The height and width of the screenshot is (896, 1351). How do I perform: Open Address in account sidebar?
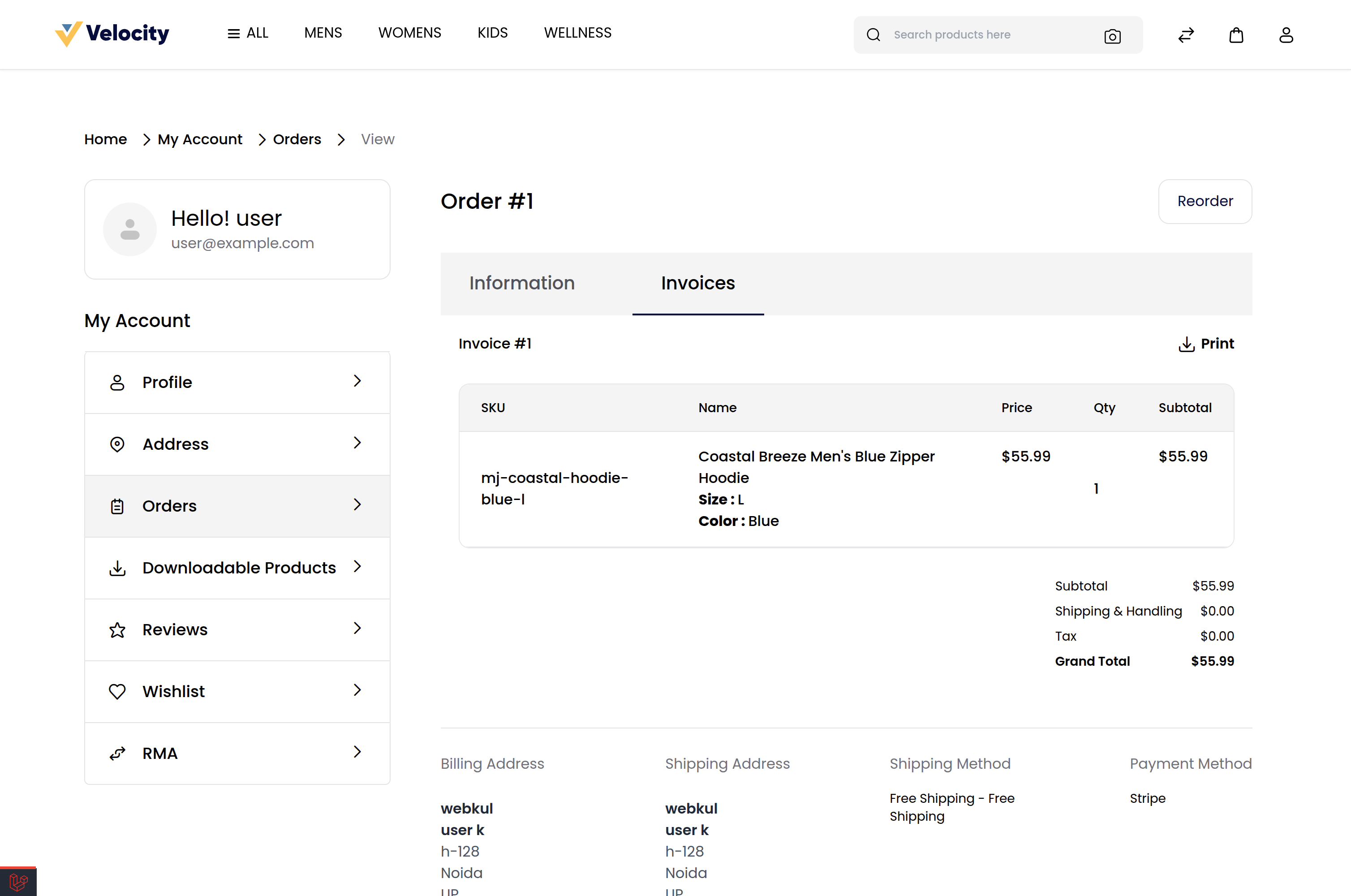coord(237,444)
